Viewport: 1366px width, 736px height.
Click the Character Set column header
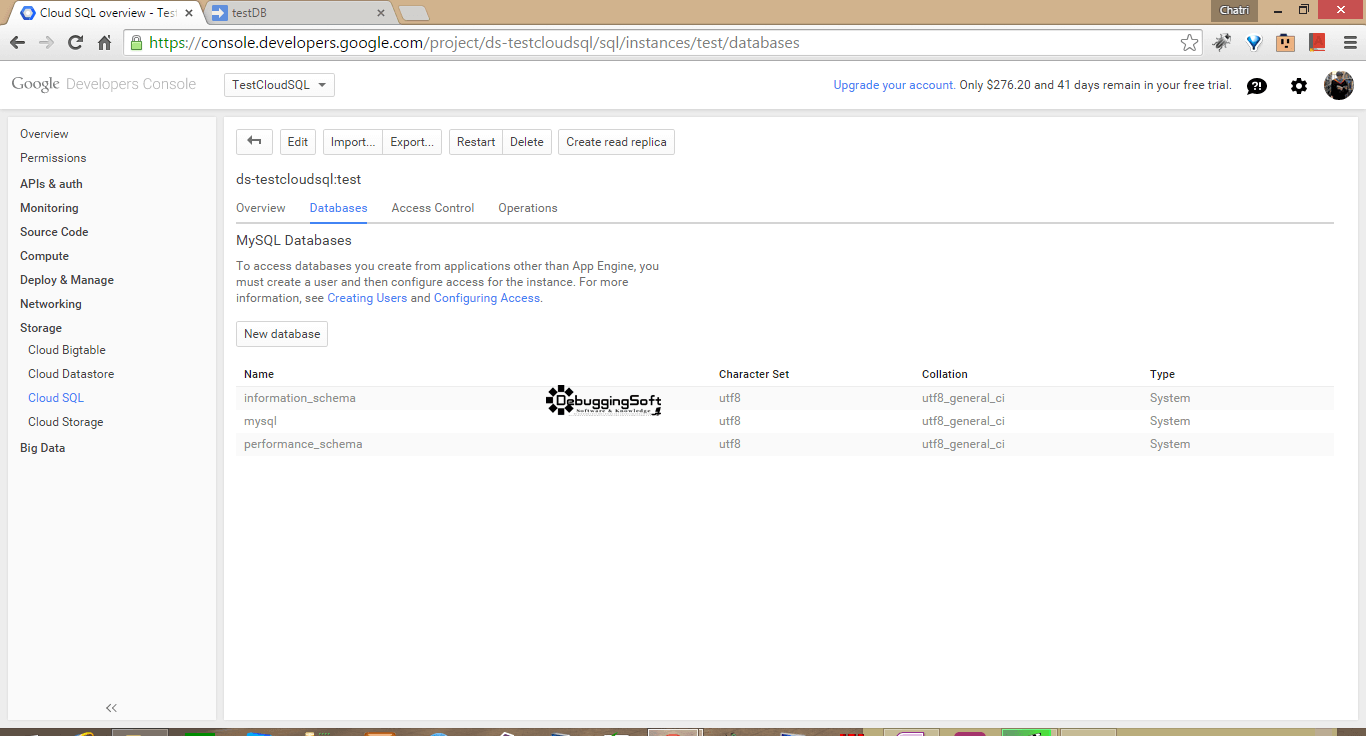(x=754, y=374)
